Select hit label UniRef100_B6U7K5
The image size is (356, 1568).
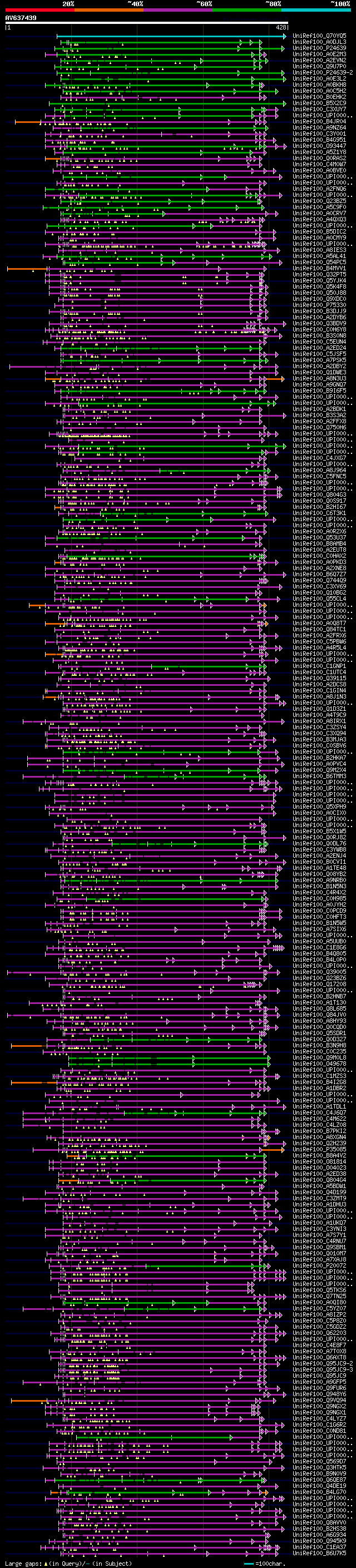(319, 1553)
